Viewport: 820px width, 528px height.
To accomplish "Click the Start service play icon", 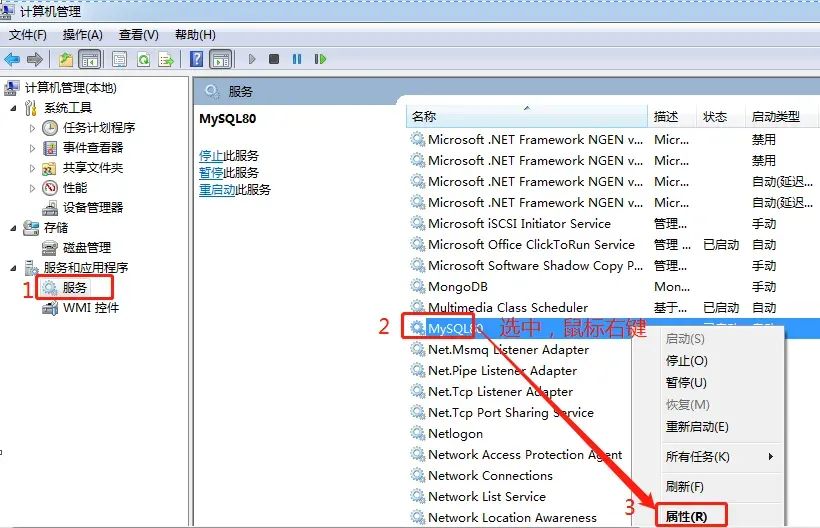I will point(252,59).
